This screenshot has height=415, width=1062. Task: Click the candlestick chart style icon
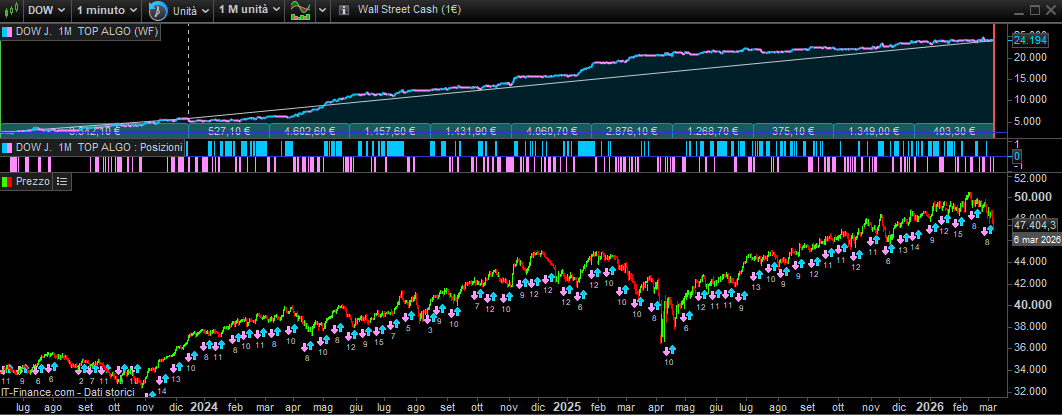click(x=11, y=10)
